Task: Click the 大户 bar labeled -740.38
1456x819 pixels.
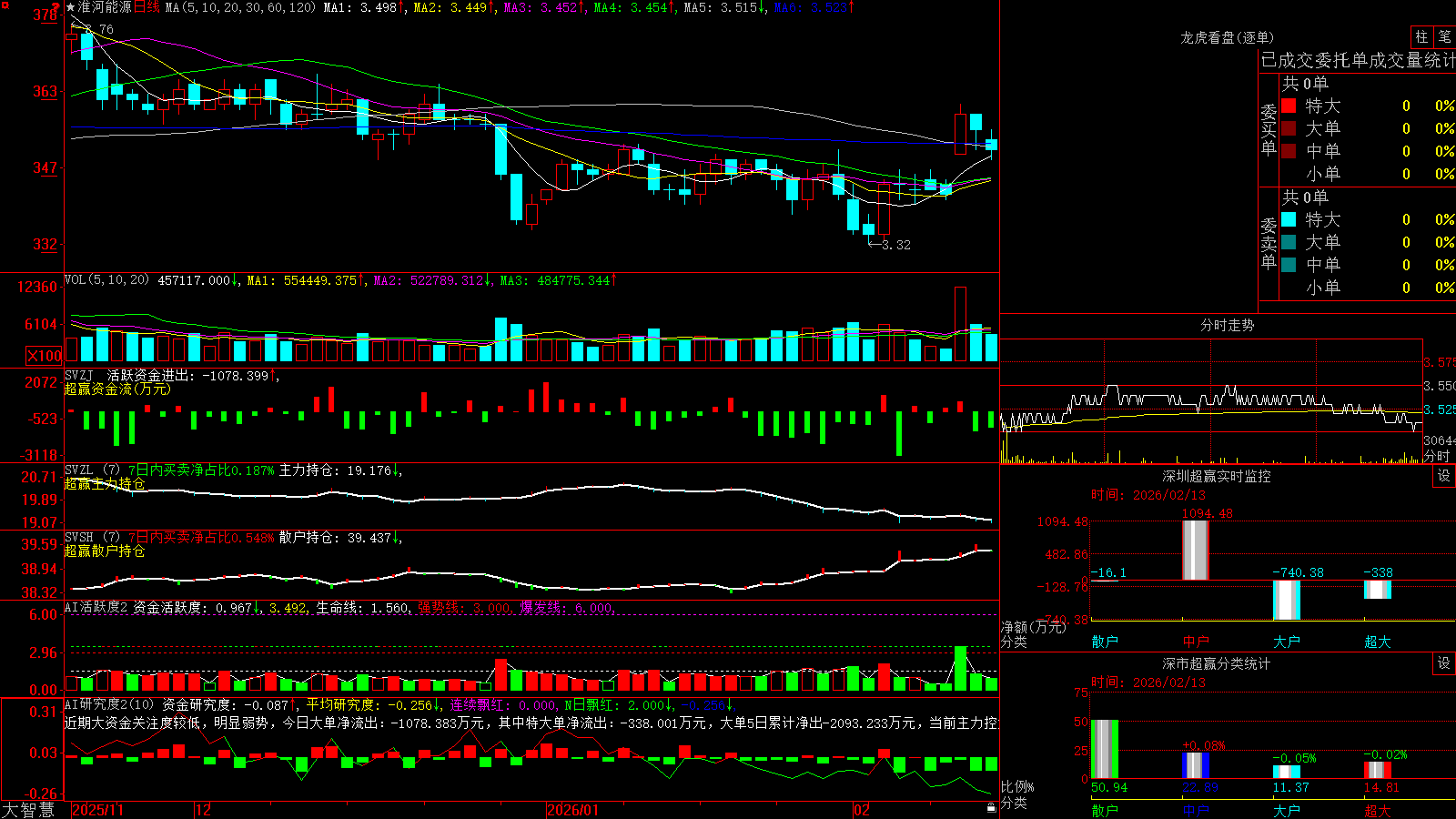Action: pyautogui.click(x=1287, y=600)
